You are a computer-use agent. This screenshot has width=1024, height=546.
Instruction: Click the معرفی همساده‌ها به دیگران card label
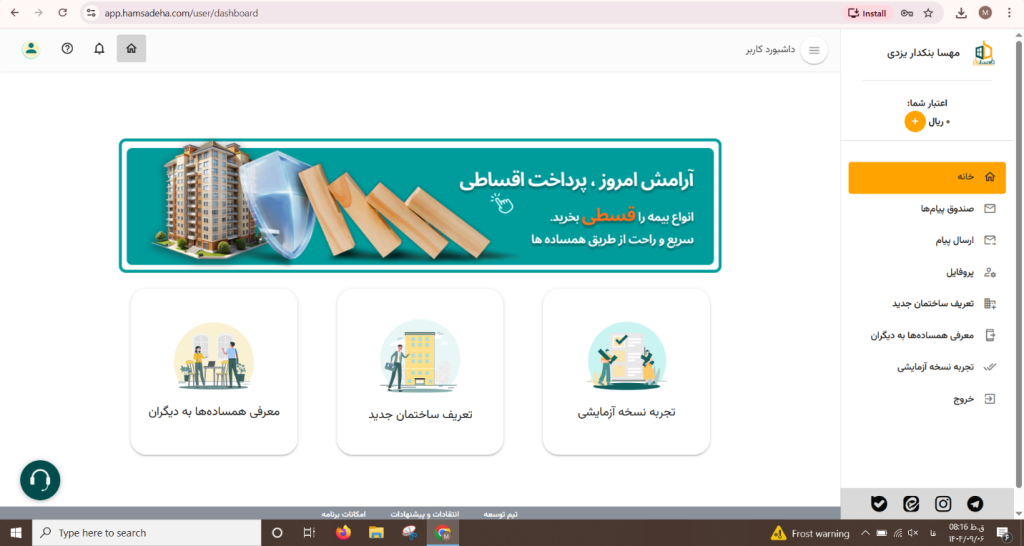[x=214, y=412]
